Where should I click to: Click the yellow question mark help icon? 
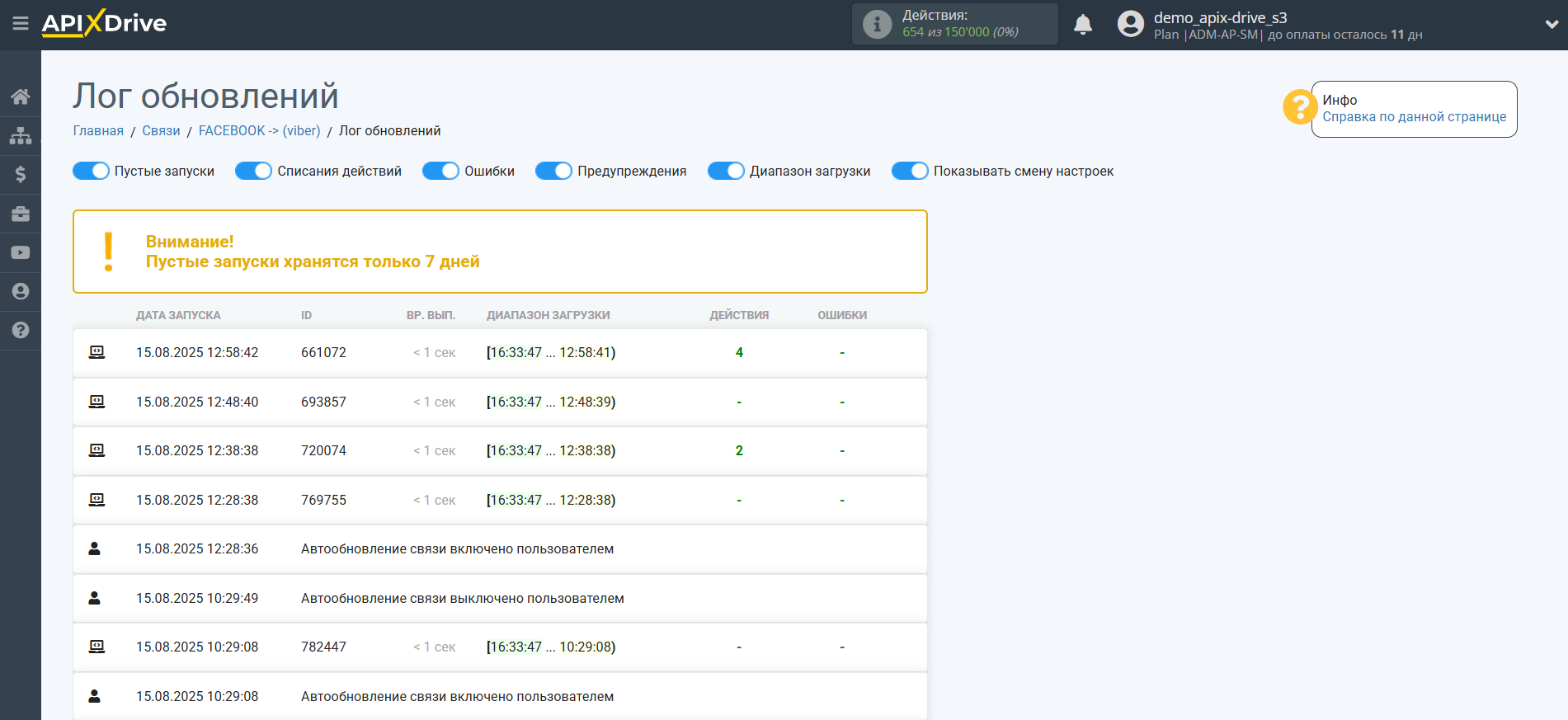pos(1299,107)
